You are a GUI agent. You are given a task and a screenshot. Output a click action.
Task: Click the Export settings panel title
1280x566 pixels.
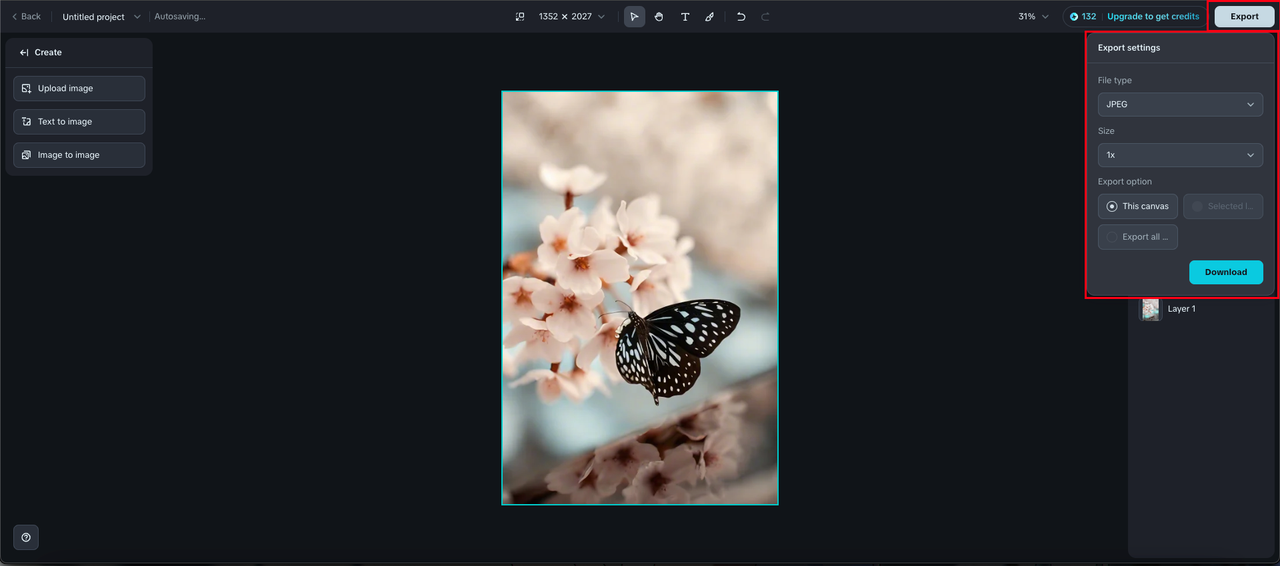1129,48
